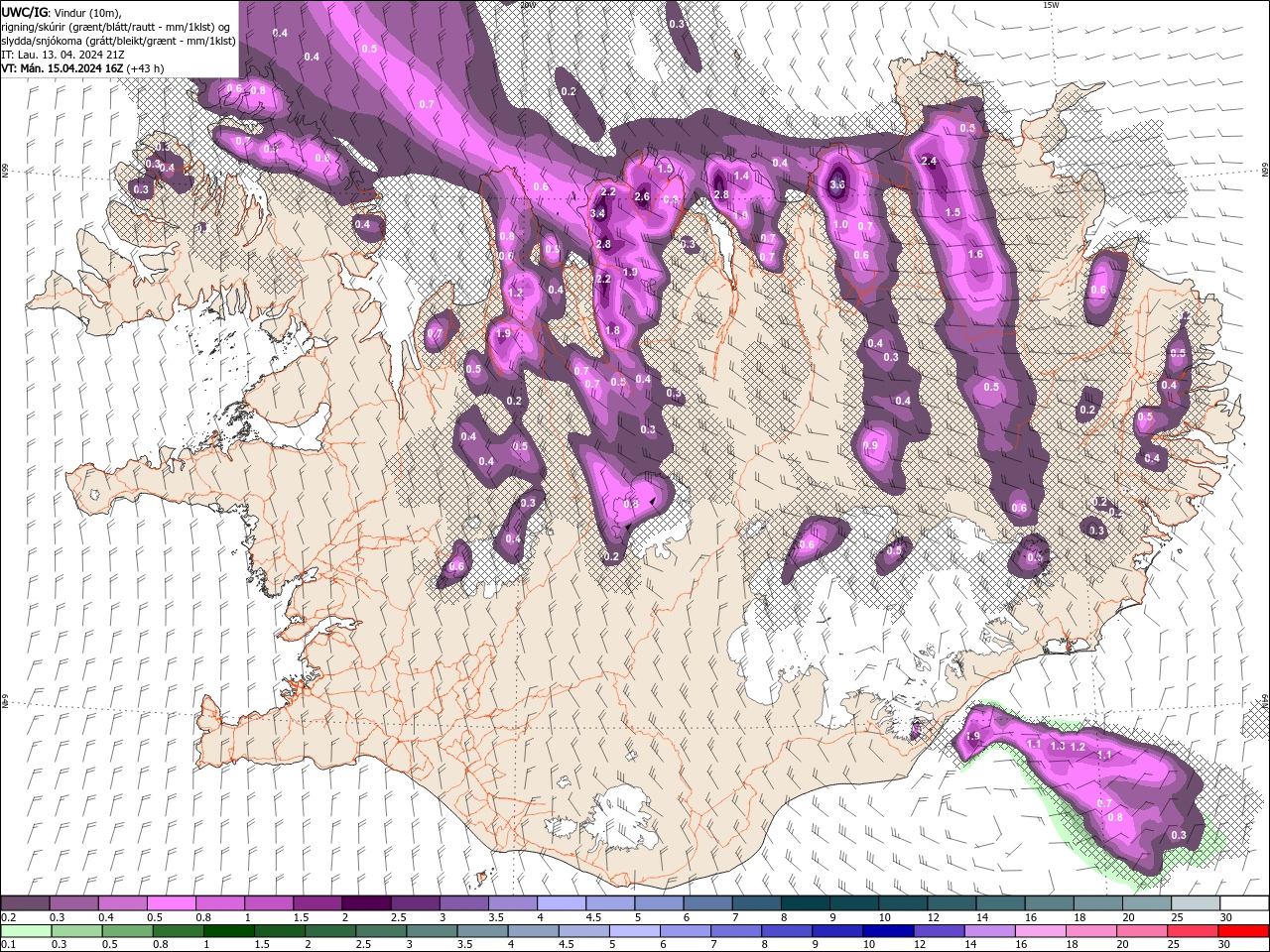The height and width of the screenshot is (952, 1270).
Task: Click the darkest green 1 to 1.5 swatch in lower legend
Action: (x=228, y=931)
